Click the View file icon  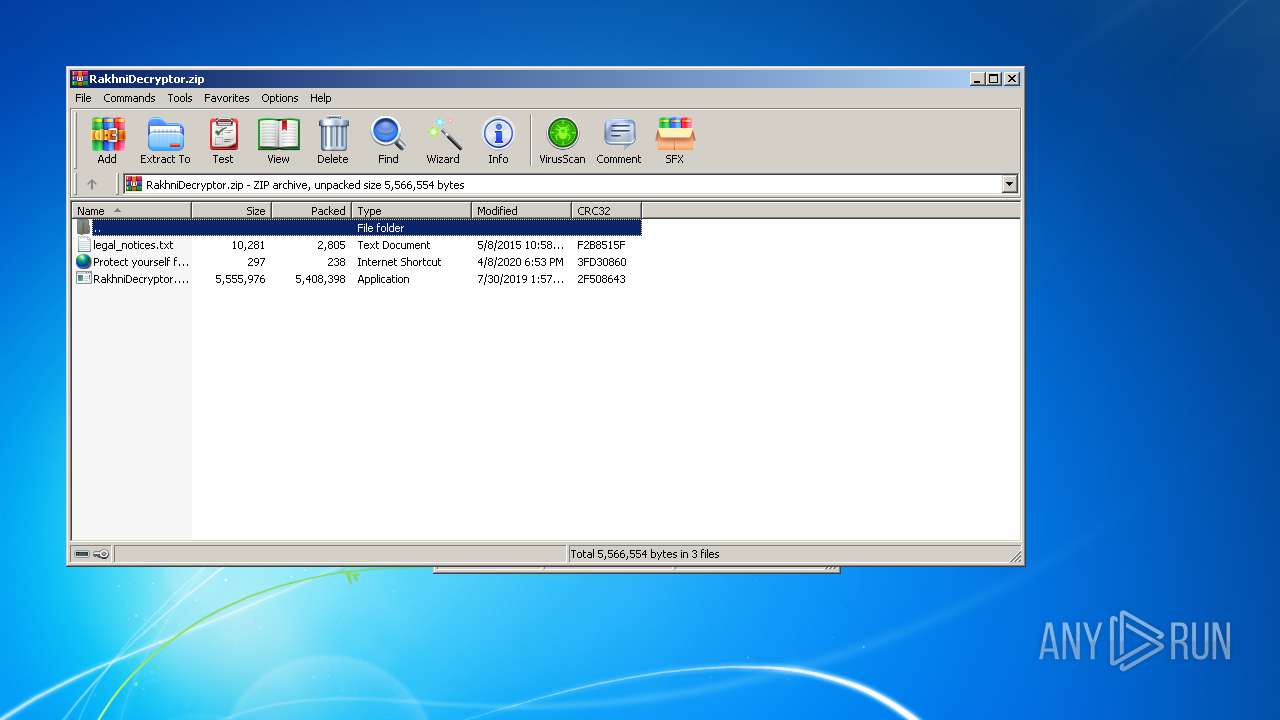278,140
